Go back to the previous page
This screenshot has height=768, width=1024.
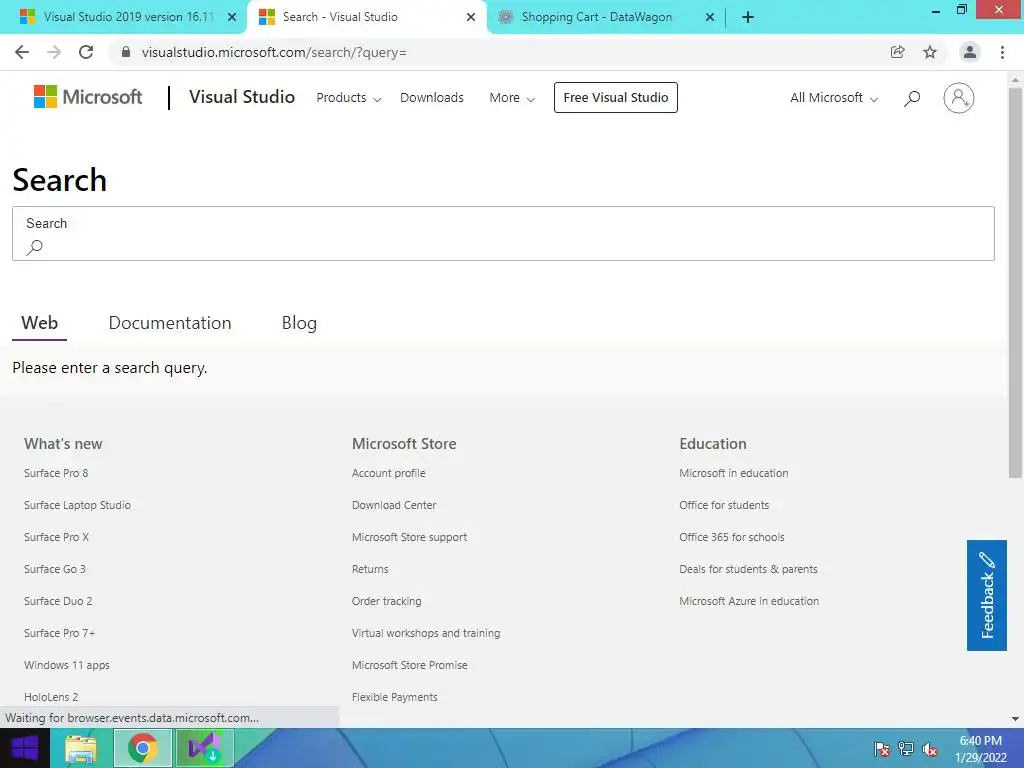[22, 52]
